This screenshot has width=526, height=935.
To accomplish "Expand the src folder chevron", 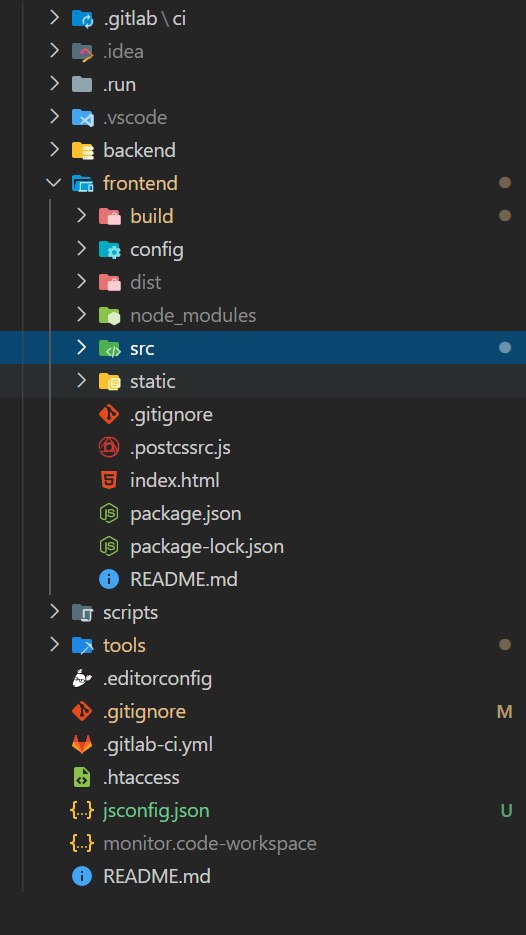I will pos(82,347).
